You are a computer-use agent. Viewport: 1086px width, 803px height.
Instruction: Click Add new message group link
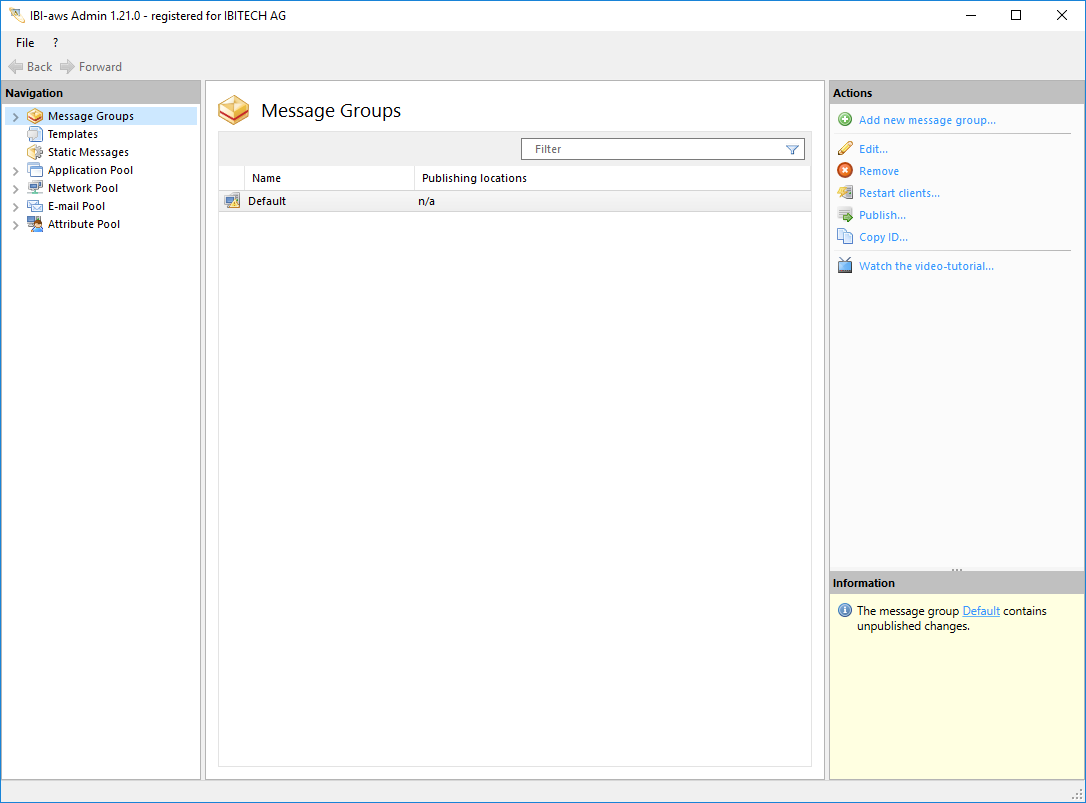click(926, 120)
